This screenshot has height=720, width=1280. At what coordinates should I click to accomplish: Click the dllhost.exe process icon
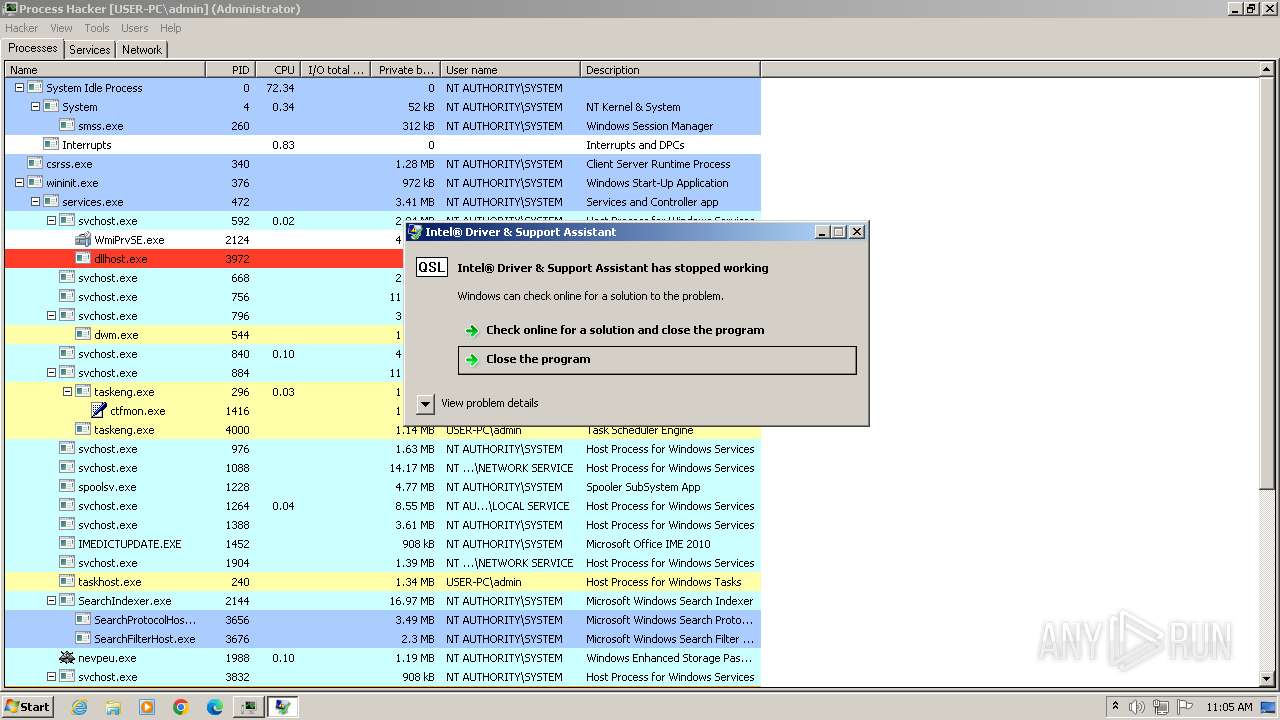83,259
